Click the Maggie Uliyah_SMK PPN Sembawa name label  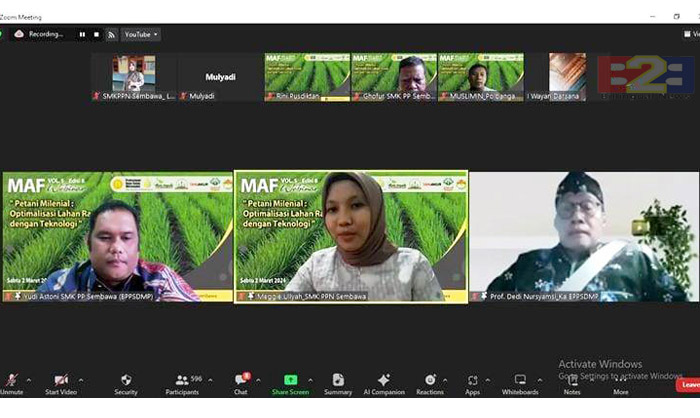(312, 296)
